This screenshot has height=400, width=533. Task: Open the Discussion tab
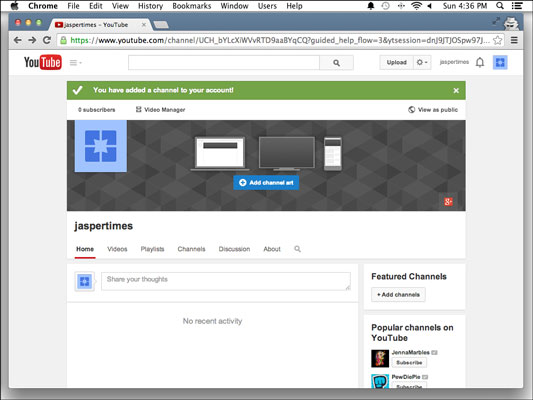[x=234, y=249]
